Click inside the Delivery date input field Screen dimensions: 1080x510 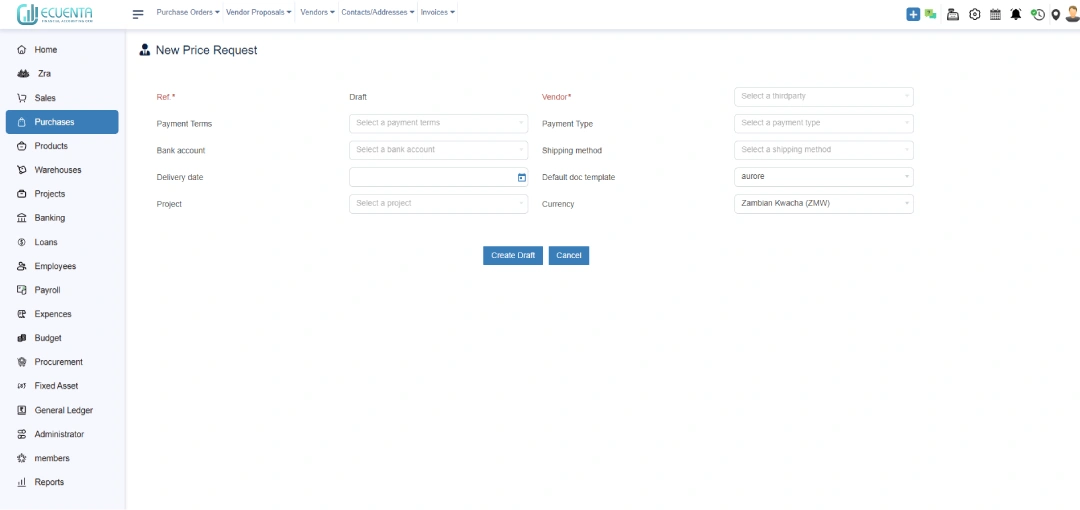[x=433, y=177]
